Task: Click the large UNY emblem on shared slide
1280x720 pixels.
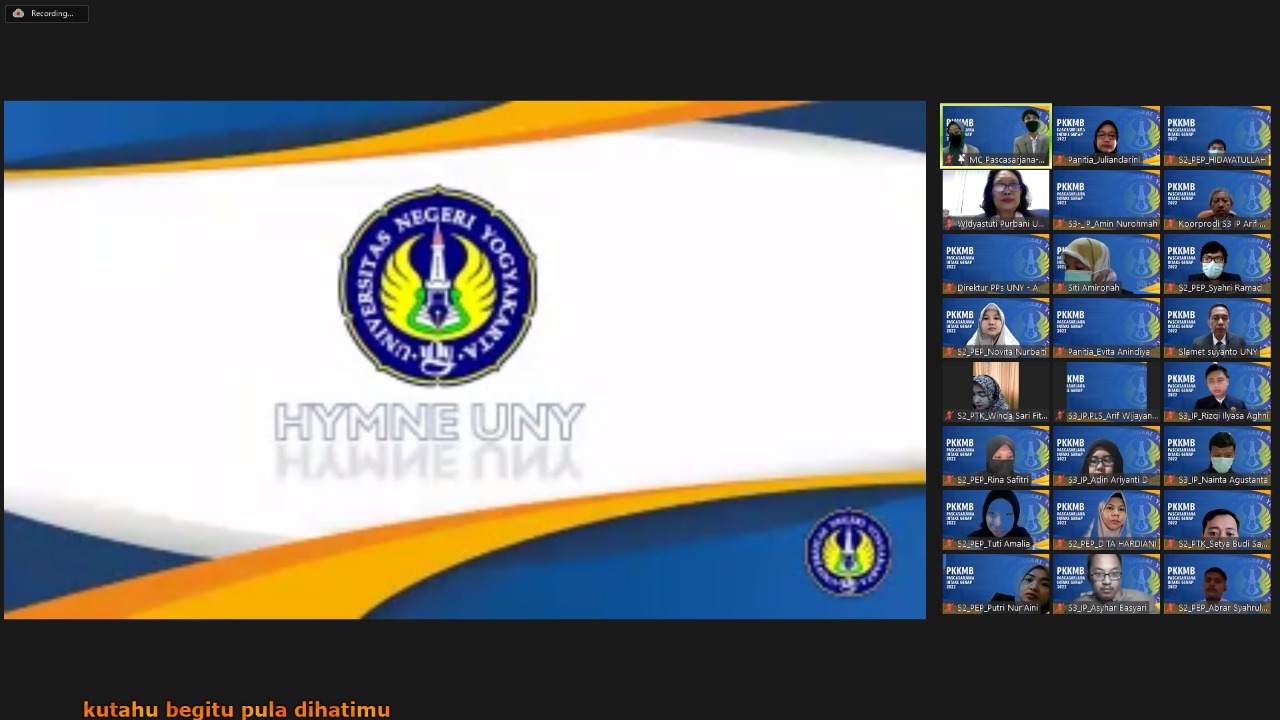Action: pyautogui.click(x=437, y=286)
